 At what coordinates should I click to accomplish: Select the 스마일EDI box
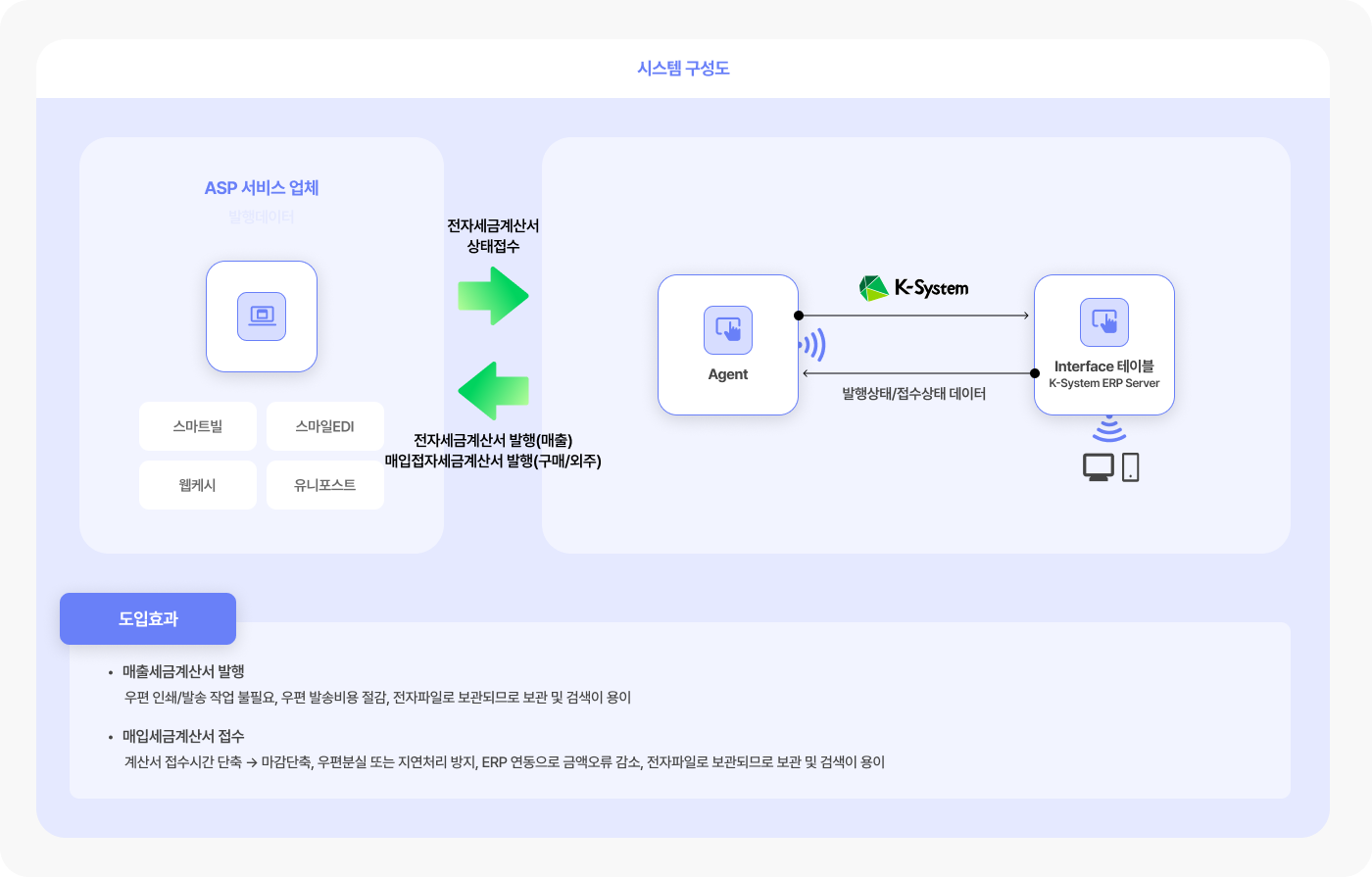click(x=325, y=426)
